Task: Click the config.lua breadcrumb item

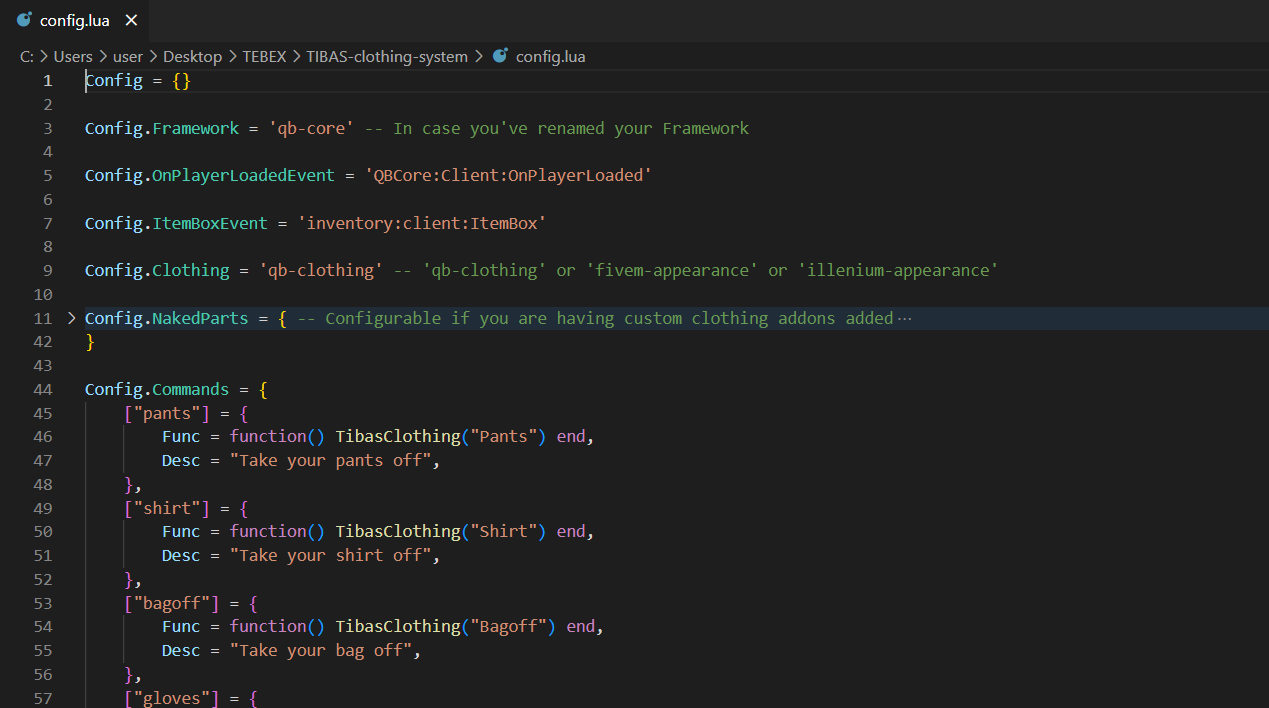Action: coord(550,56)
